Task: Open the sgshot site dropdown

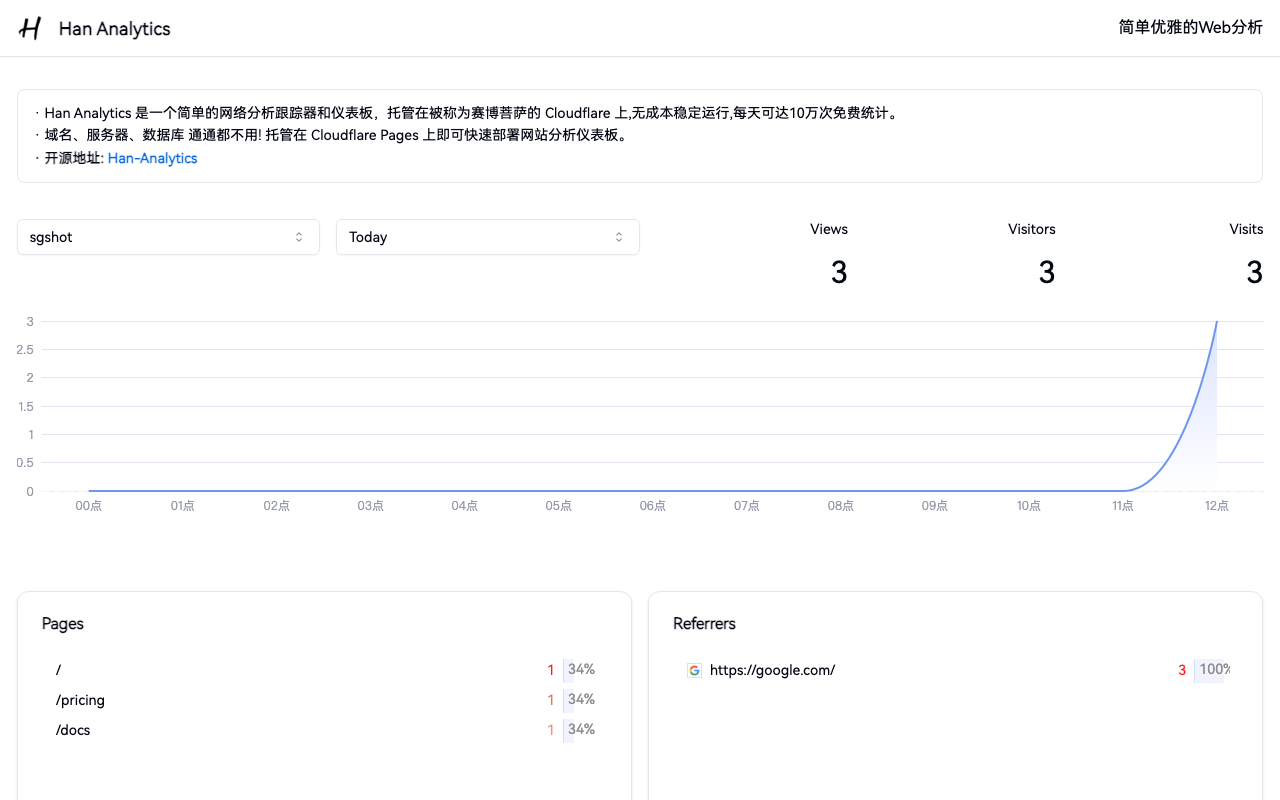Action: [x=168, y=237]
